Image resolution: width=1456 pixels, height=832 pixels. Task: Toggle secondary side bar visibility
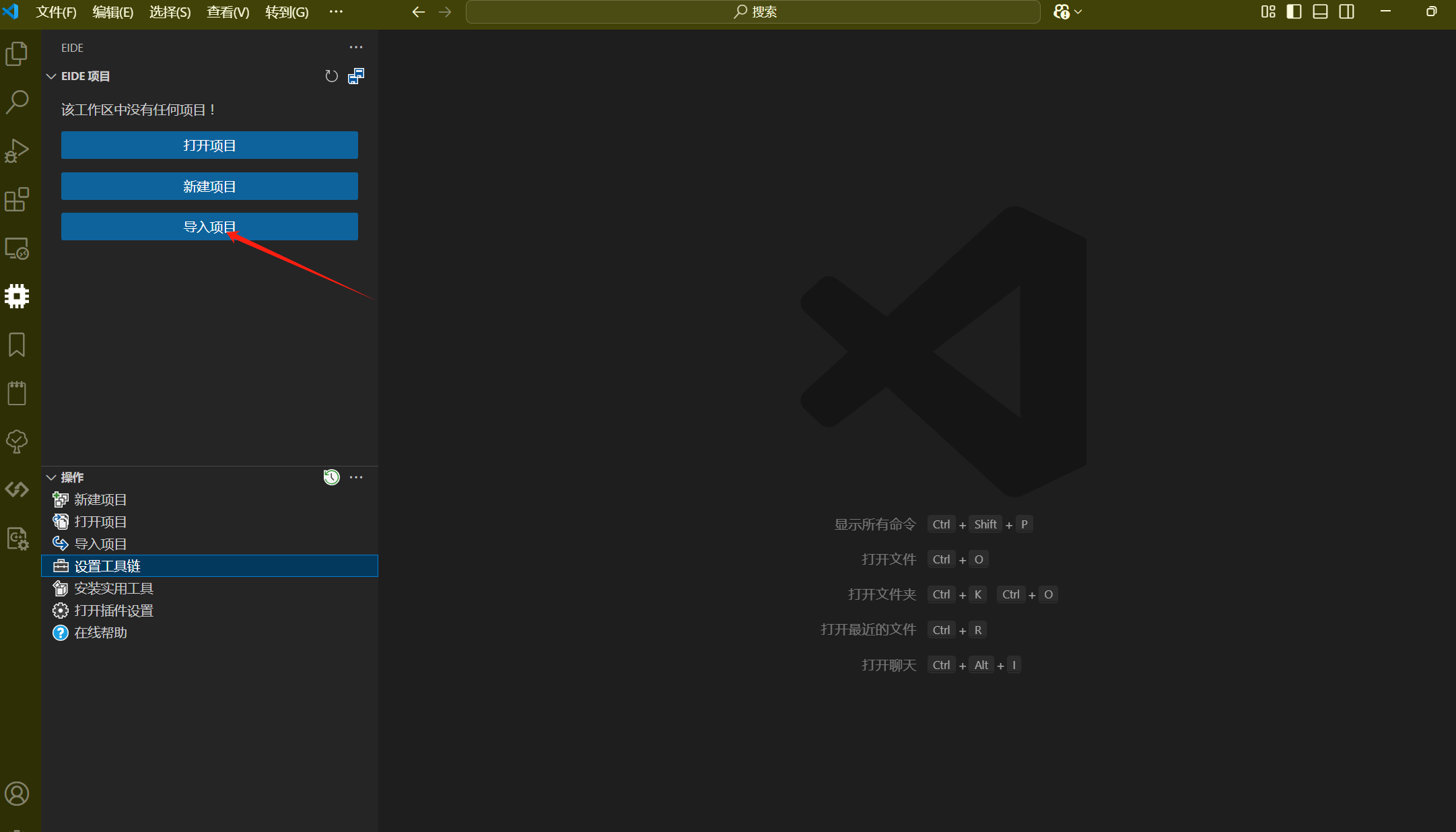(1346, 11)
